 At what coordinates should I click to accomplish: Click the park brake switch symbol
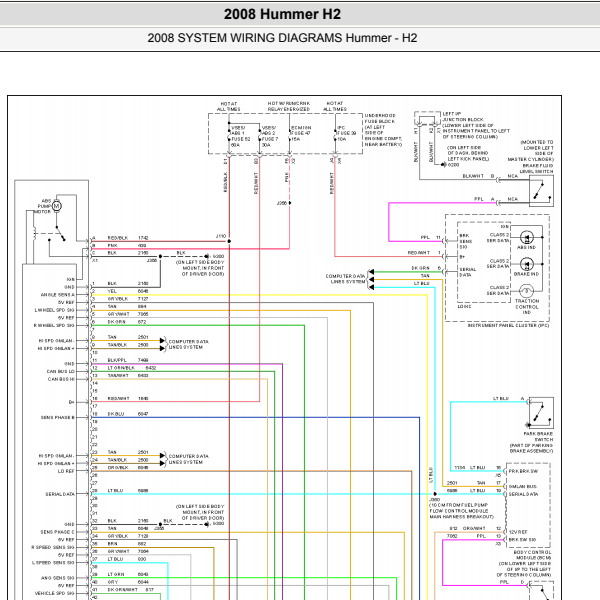click(541, 413)
